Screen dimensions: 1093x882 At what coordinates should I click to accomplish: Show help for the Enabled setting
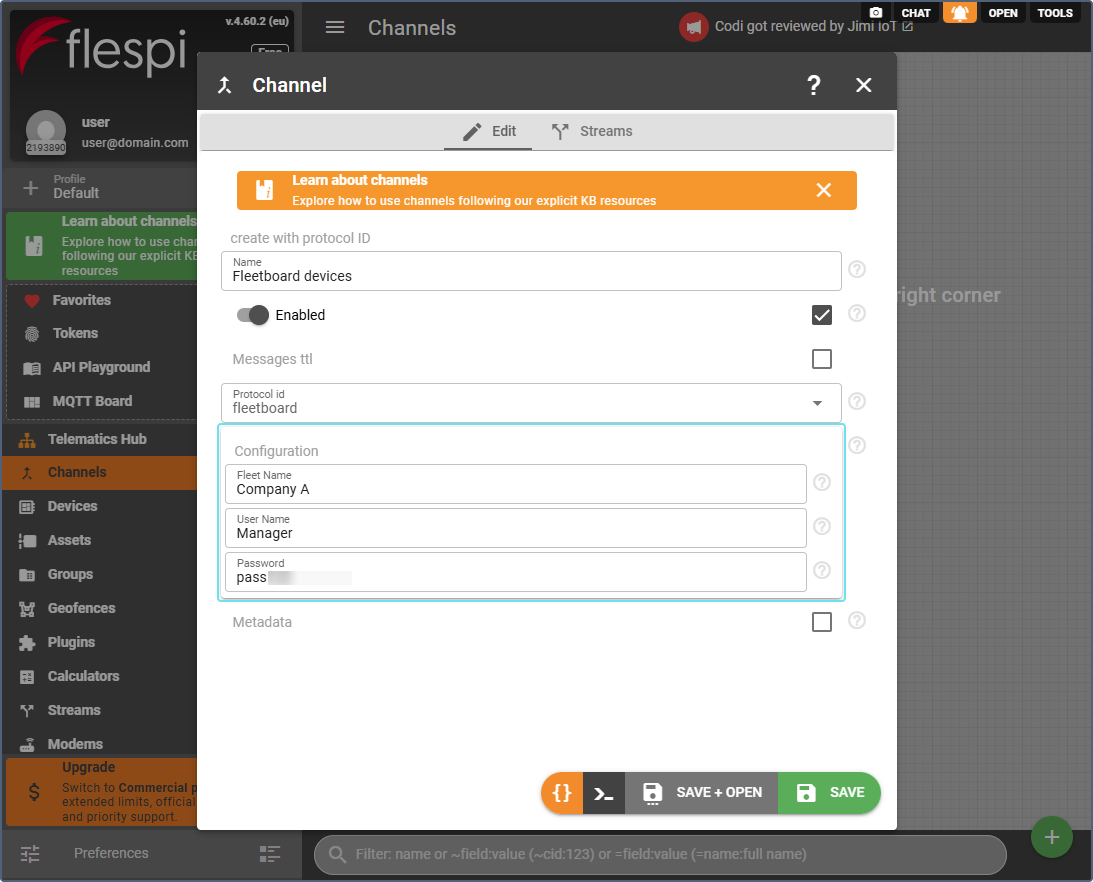[x=857, y=314]
